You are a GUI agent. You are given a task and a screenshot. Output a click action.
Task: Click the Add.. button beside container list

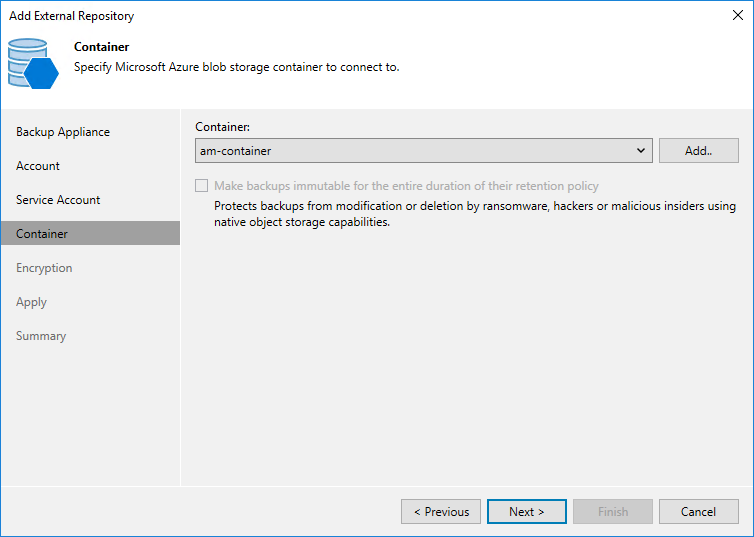point(698,150)
